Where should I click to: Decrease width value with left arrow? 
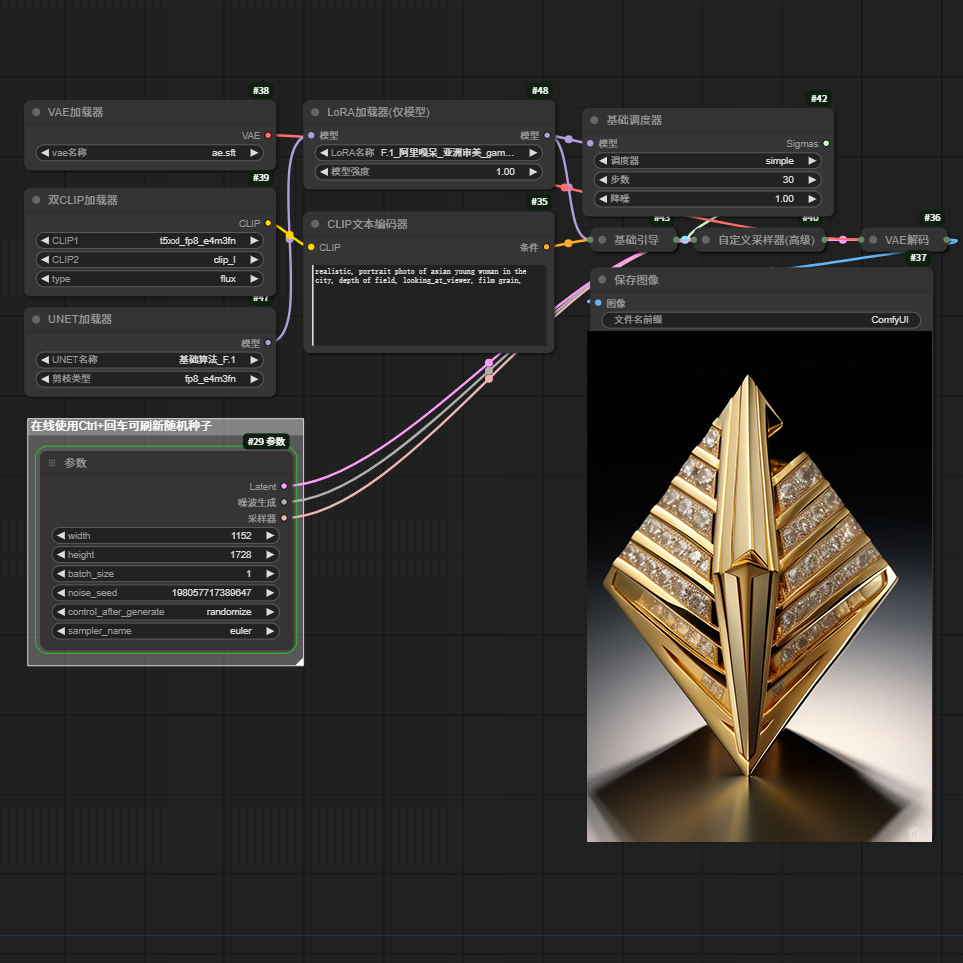click(x=61, y=536)
